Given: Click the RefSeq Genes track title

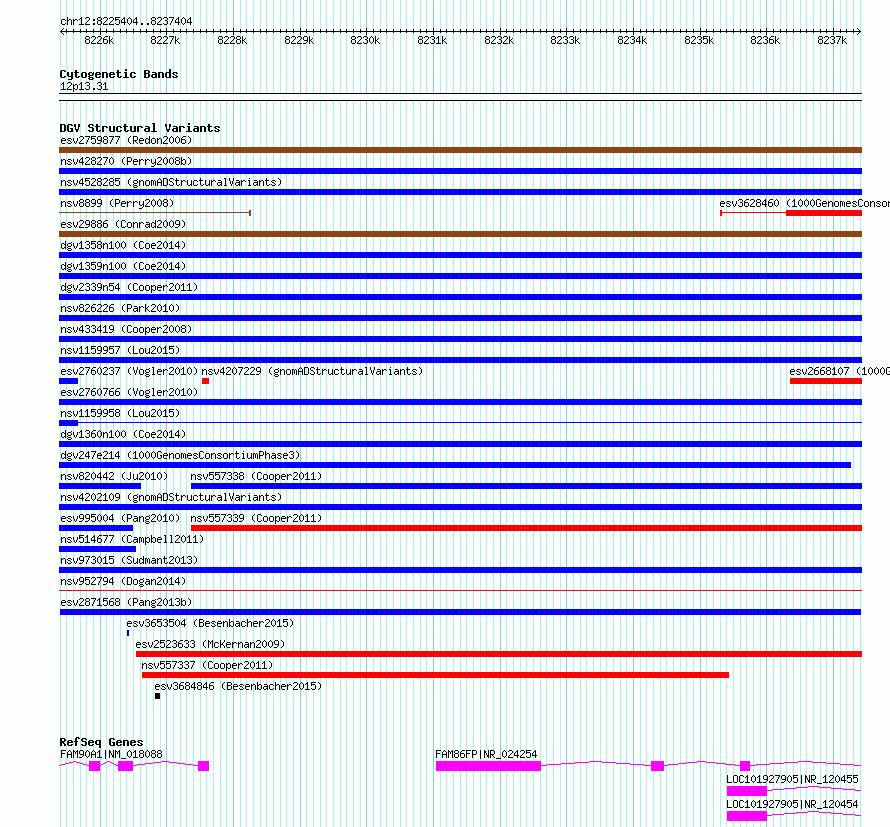Looking at the screenshot, I should (101, 742).
